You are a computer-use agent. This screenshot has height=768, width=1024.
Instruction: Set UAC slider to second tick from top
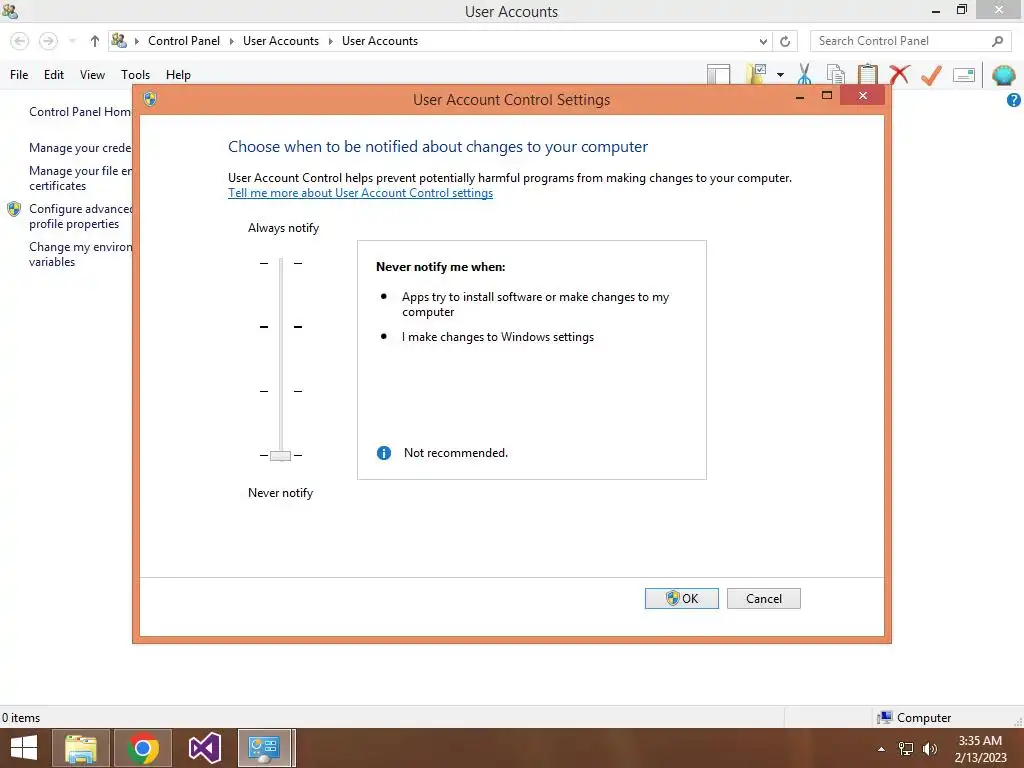(281, 327)
